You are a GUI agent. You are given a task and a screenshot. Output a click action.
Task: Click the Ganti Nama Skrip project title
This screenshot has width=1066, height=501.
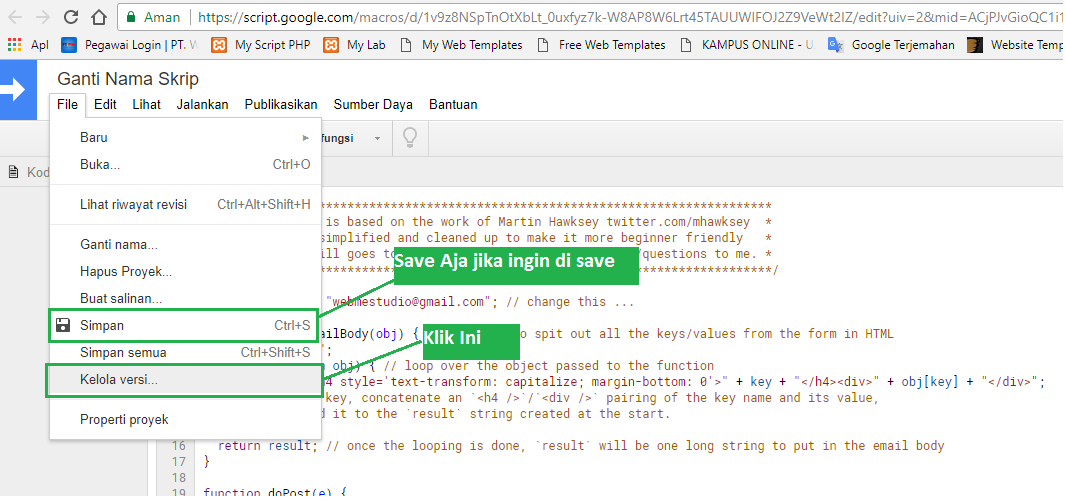coord(128,79)
